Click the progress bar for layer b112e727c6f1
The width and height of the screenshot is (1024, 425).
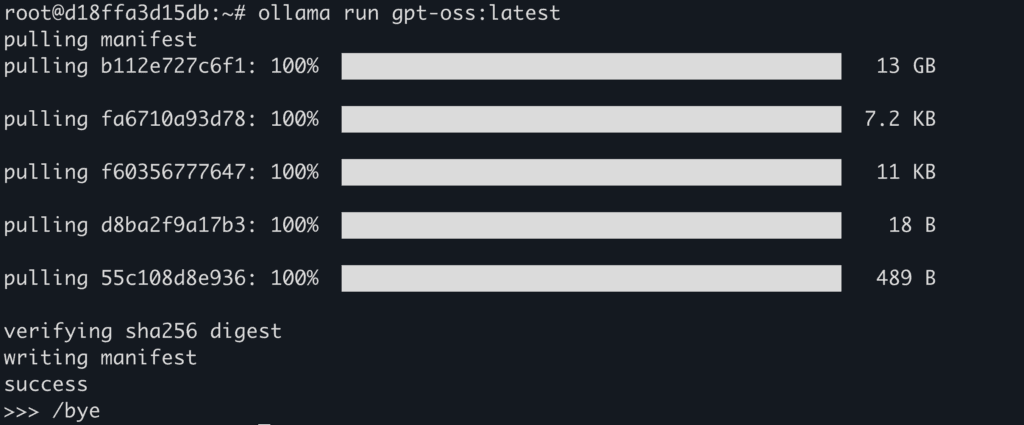click(590, 67)
